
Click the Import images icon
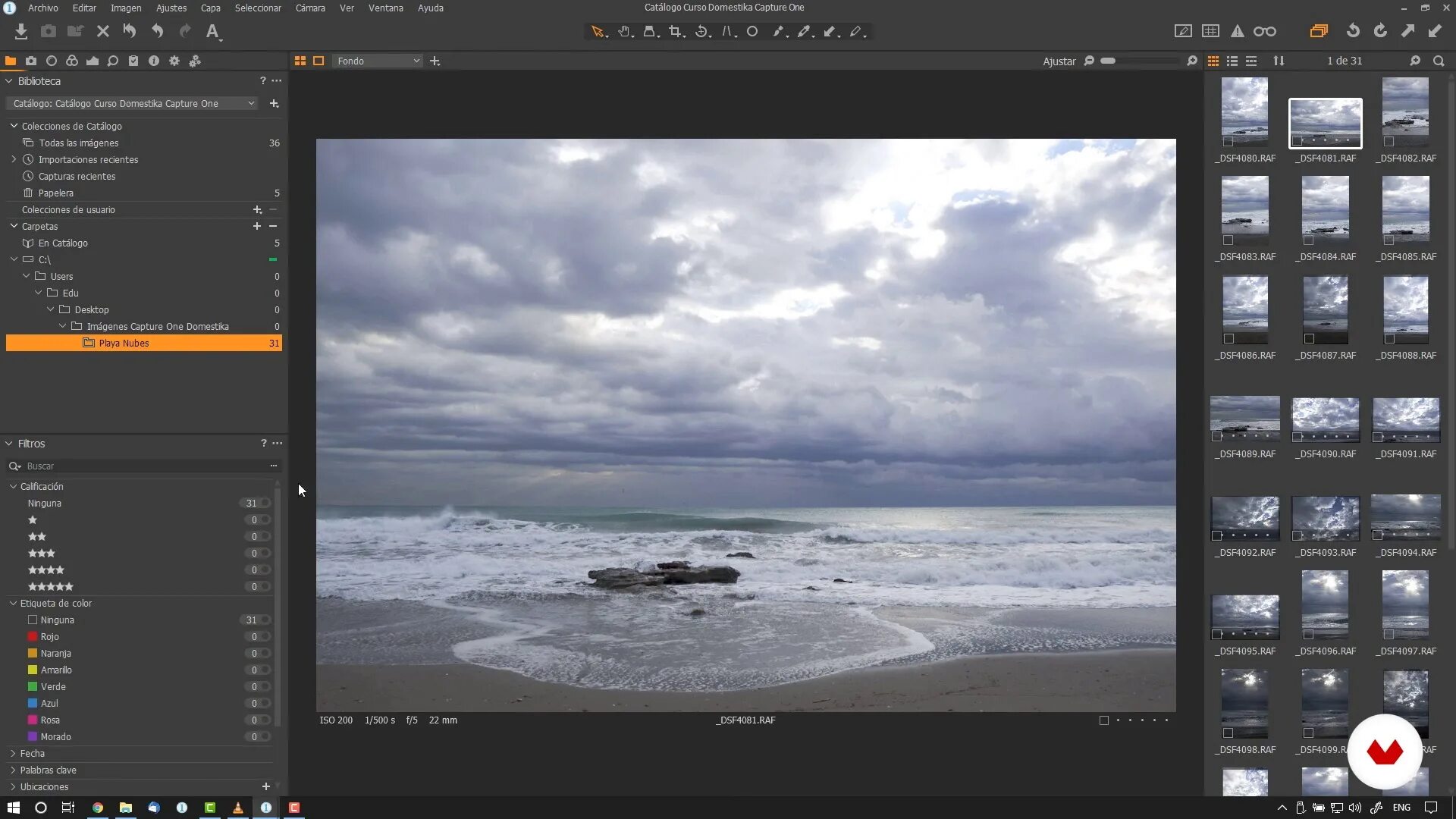coord(21,31)
